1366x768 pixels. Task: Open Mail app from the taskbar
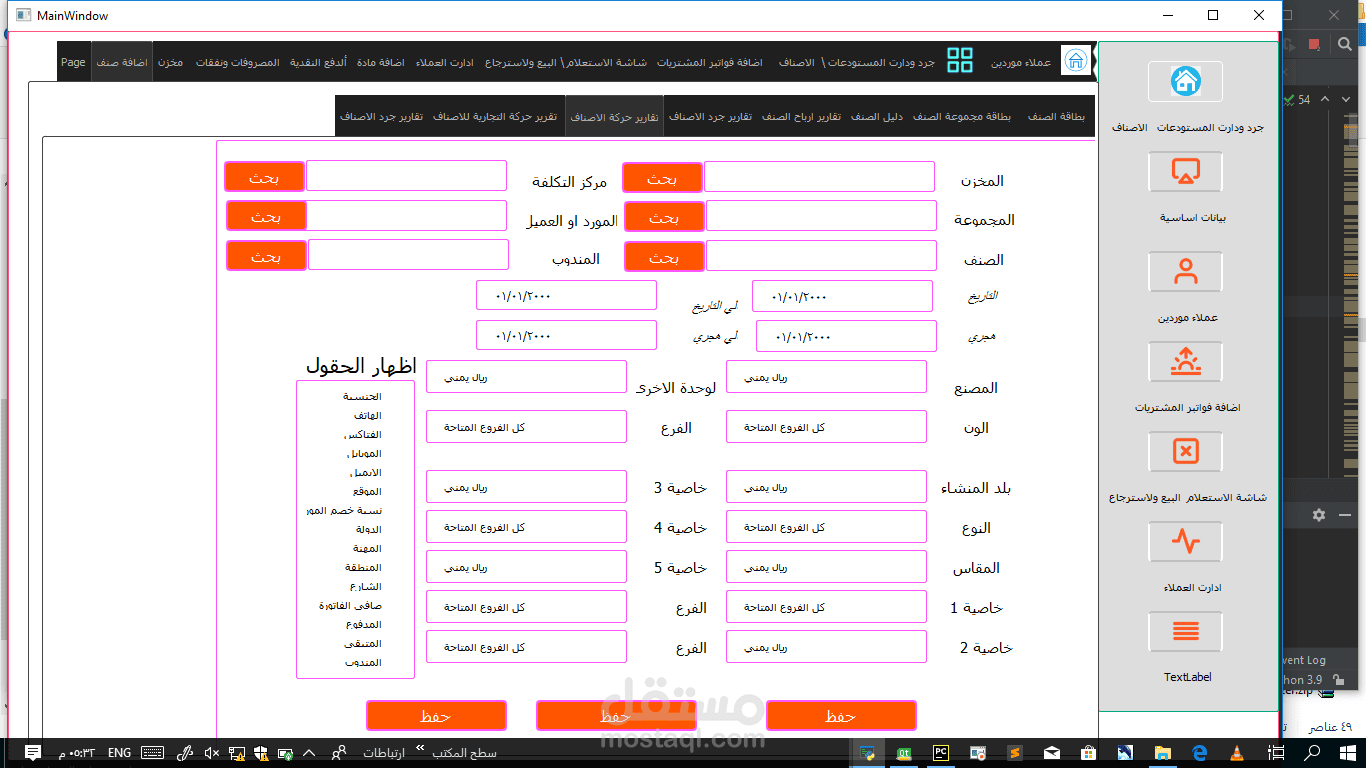pyautogui.click(x=1051, y=753)
